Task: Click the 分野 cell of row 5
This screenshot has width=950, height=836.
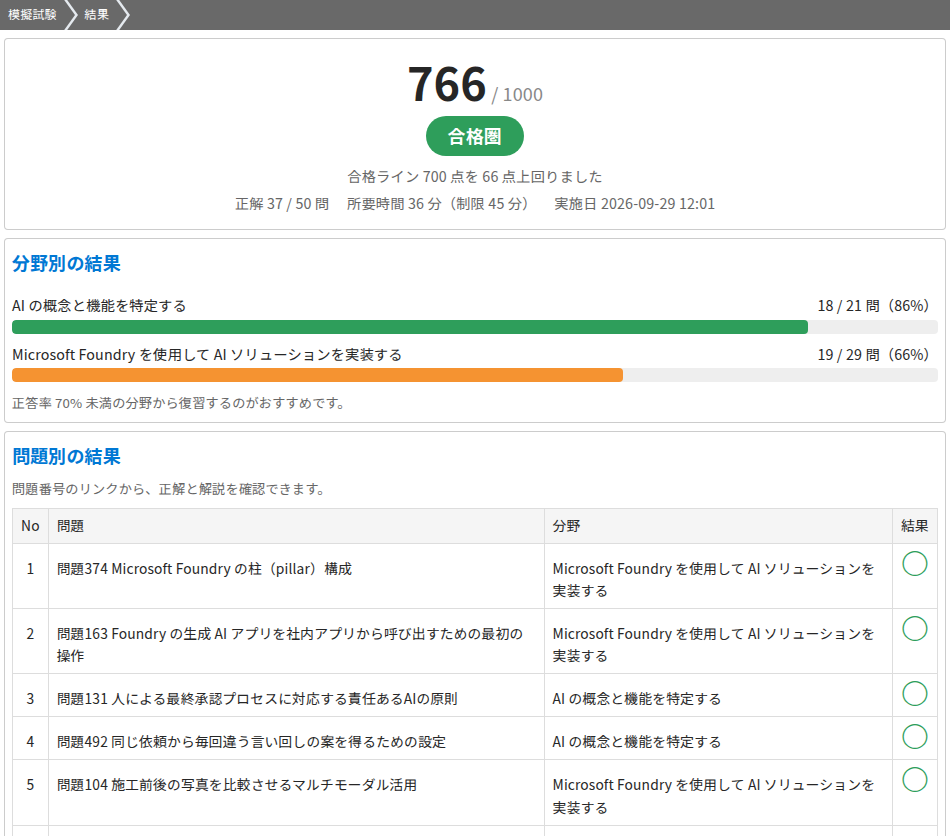Action: click(x=718, y=792)
